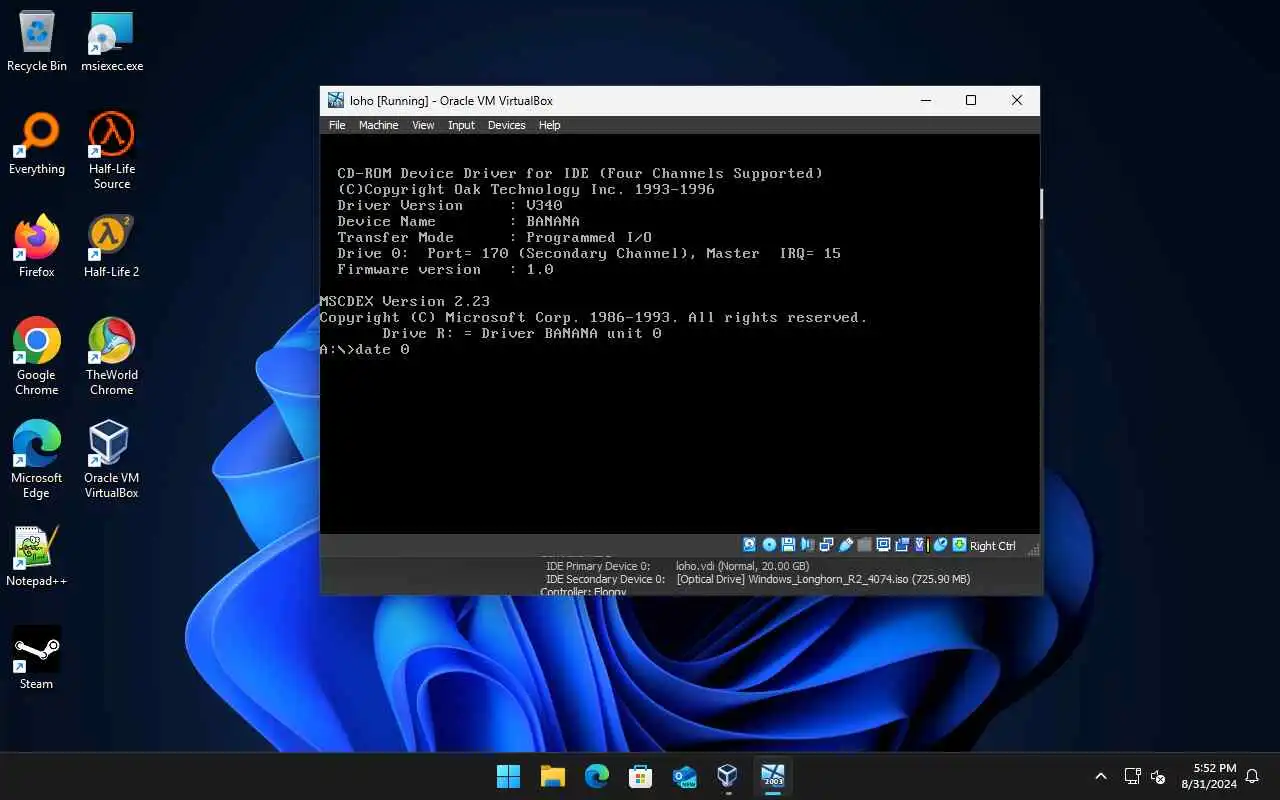
Task: Open the USB devices status icon
Action: click(x=845, y=545)
